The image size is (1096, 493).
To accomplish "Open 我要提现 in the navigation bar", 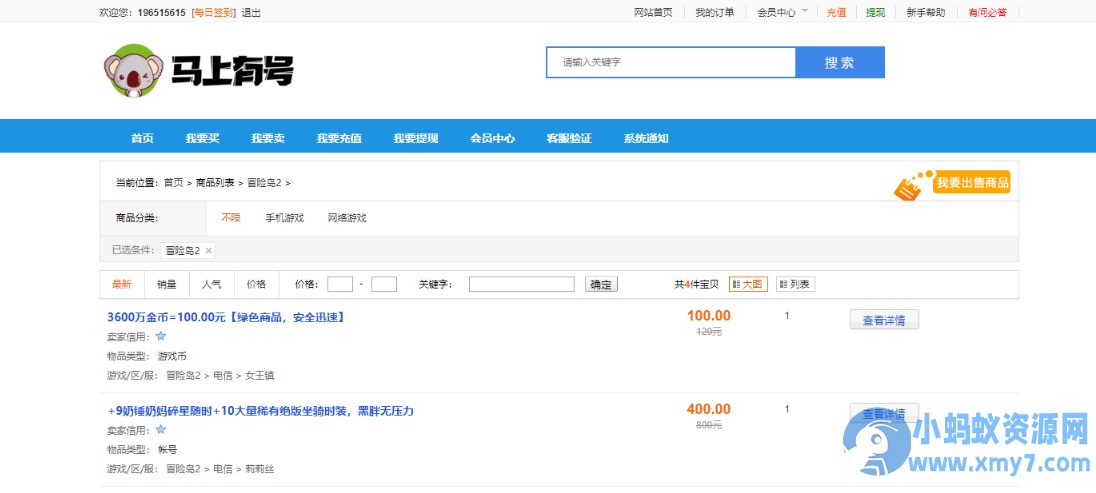I will [x=416, y=138].
